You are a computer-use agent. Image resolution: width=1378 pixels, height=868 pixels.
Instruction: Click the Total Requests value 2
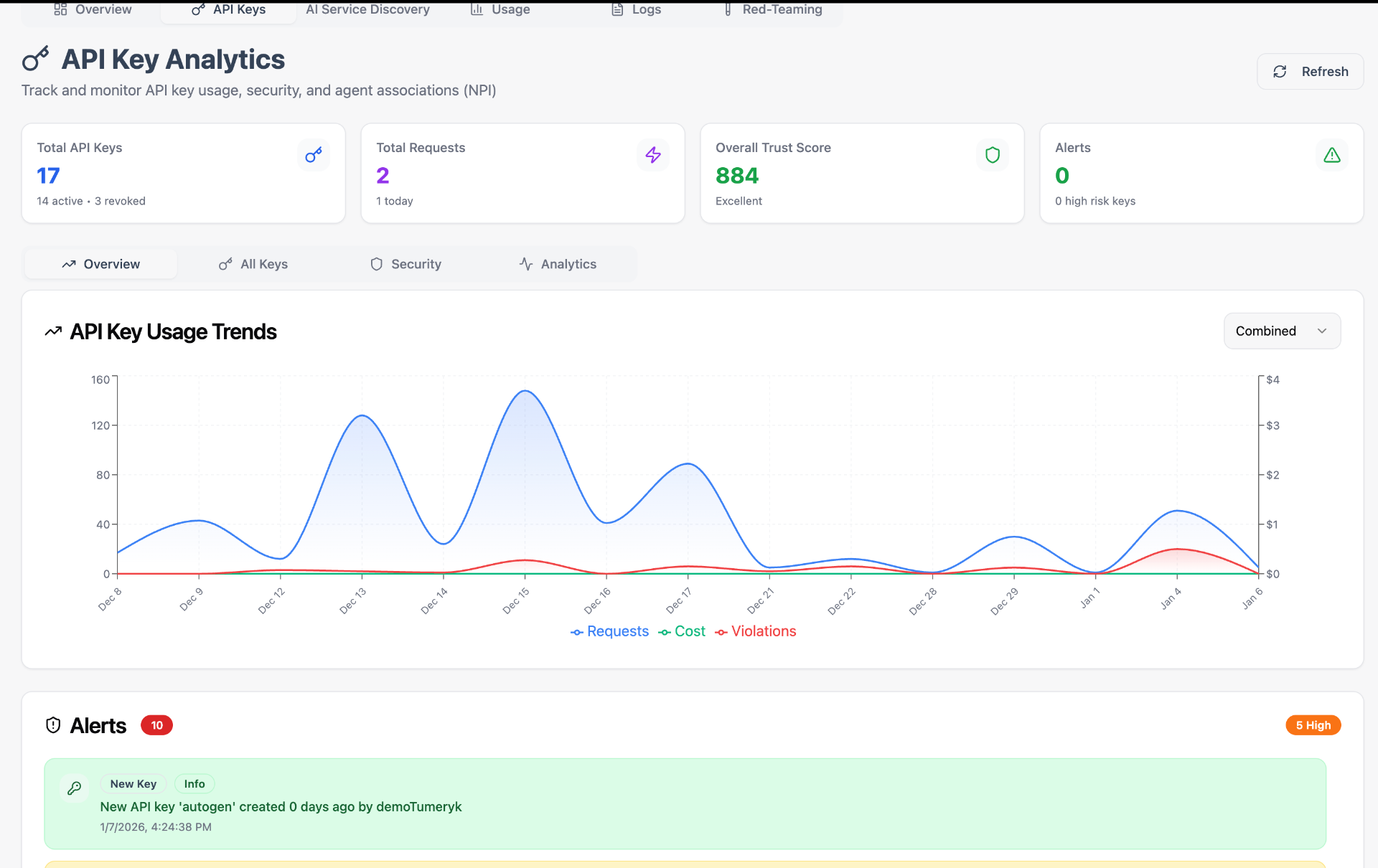click(383, 176)
